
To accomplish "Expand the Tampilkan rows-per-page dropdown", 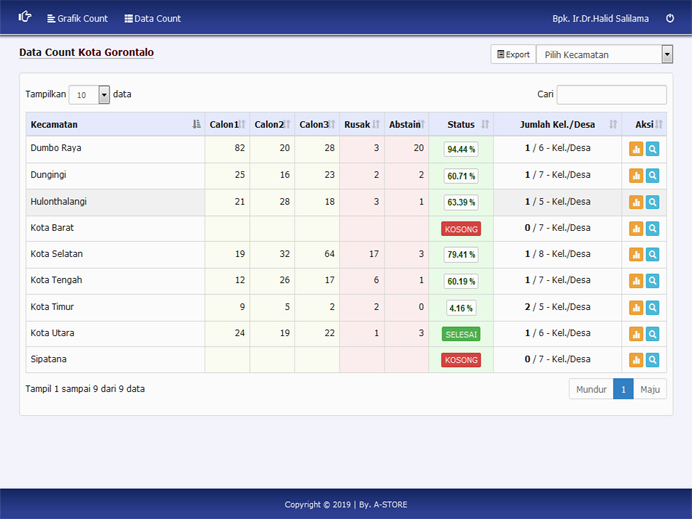I will coord(90,95).
